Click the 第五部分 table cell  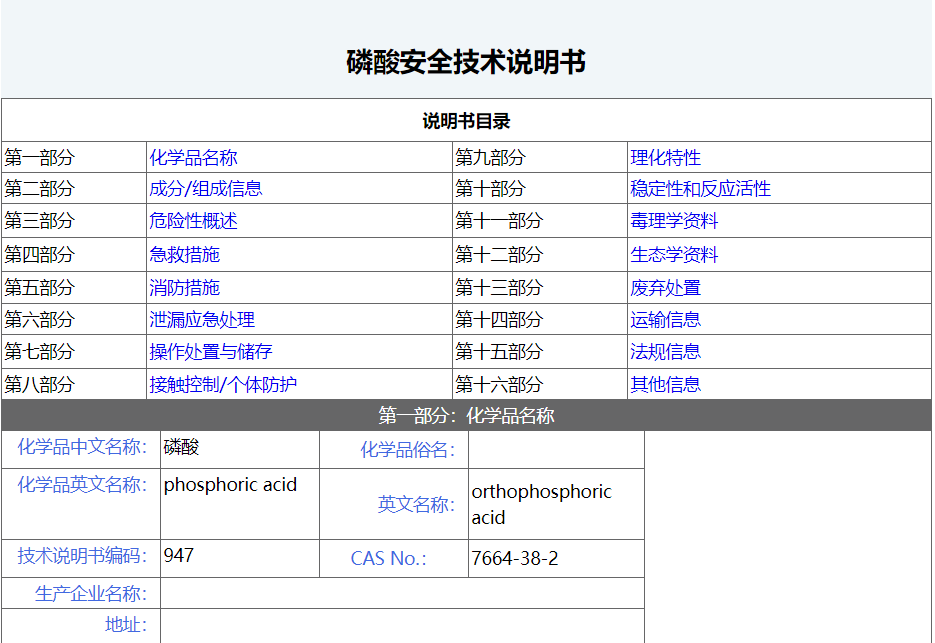(74, 288)
